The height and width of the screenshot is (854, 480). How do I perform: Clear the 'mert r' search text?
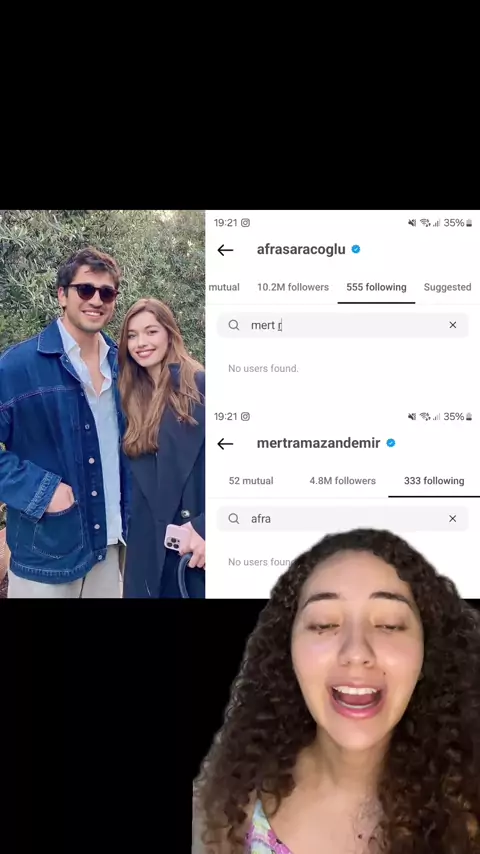click(452, 325)
